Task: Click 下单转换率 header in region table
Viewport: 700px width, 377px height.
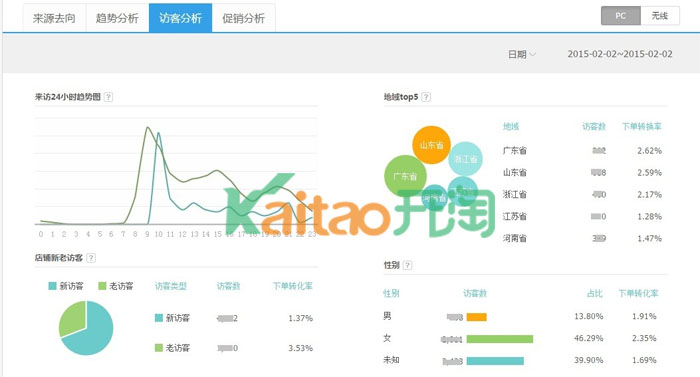Action: click(642, 126)
